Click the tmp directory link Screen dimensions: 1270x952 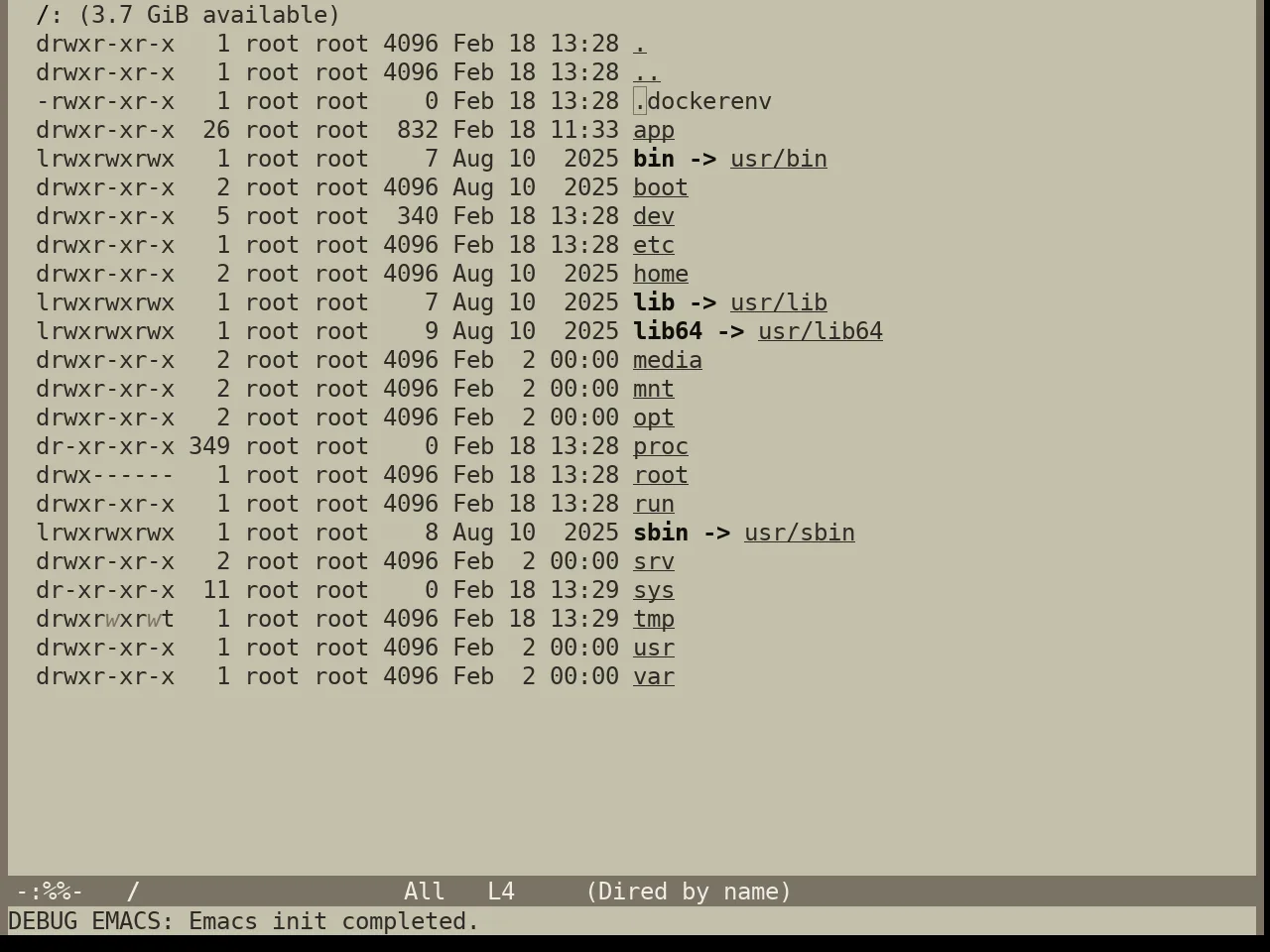[x=654, y=619]
